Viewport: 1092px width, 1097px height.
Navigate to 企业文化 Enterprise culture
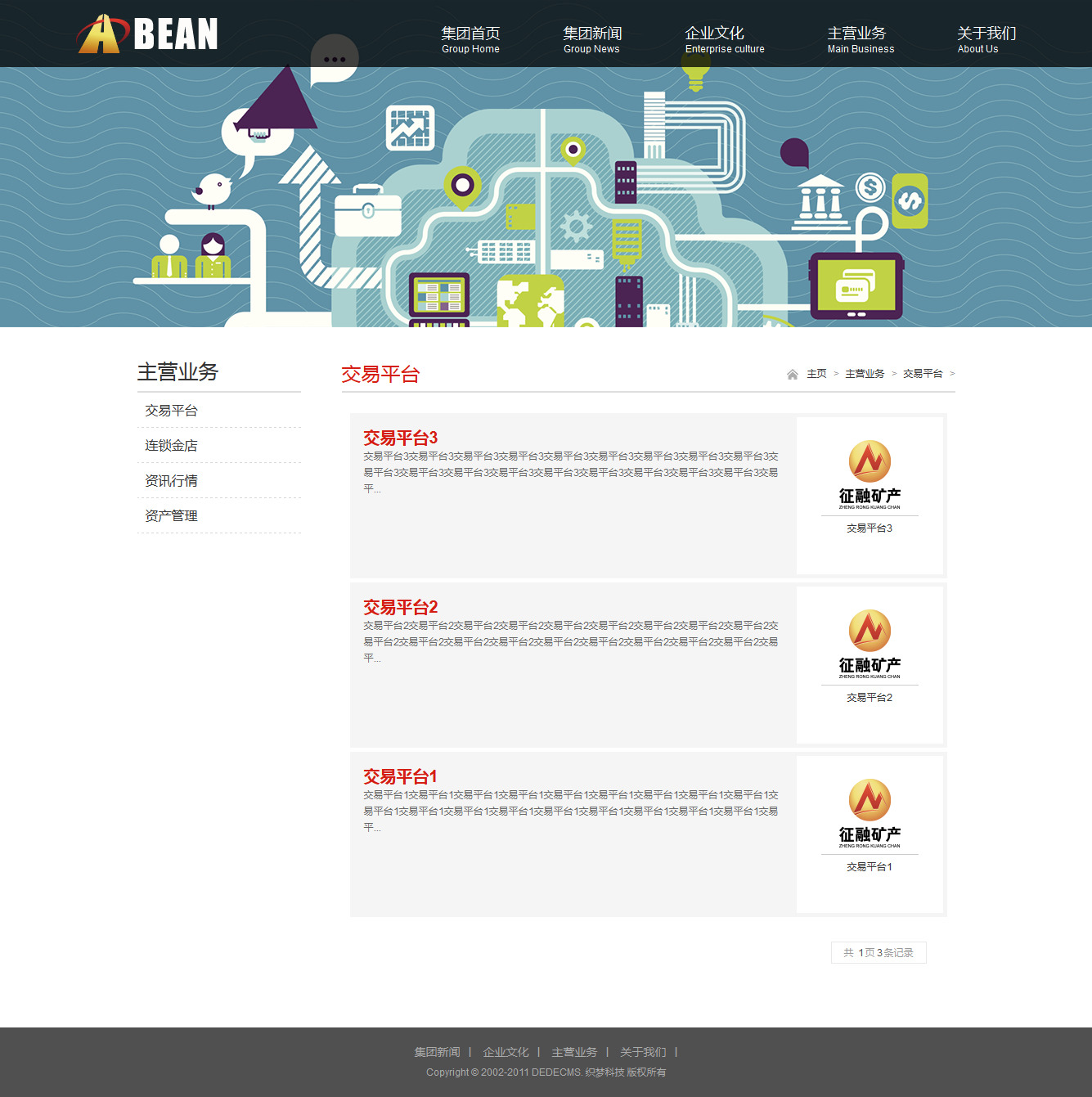tap(724, 39)
